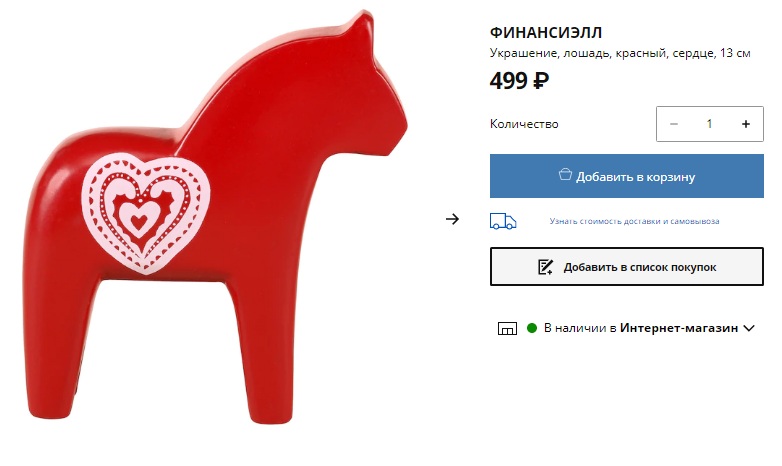Image resolution: width=782 pixels, height=466 pixels.
Task: Click the right arrow next to product image
Action: point(452,219)
